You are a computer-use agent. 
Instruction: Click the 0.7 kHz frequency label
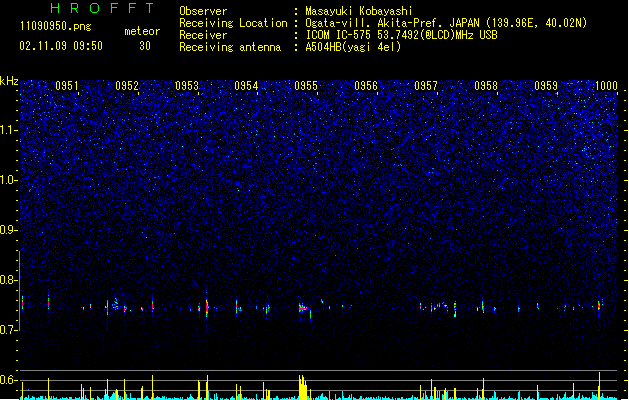[8, 330]
